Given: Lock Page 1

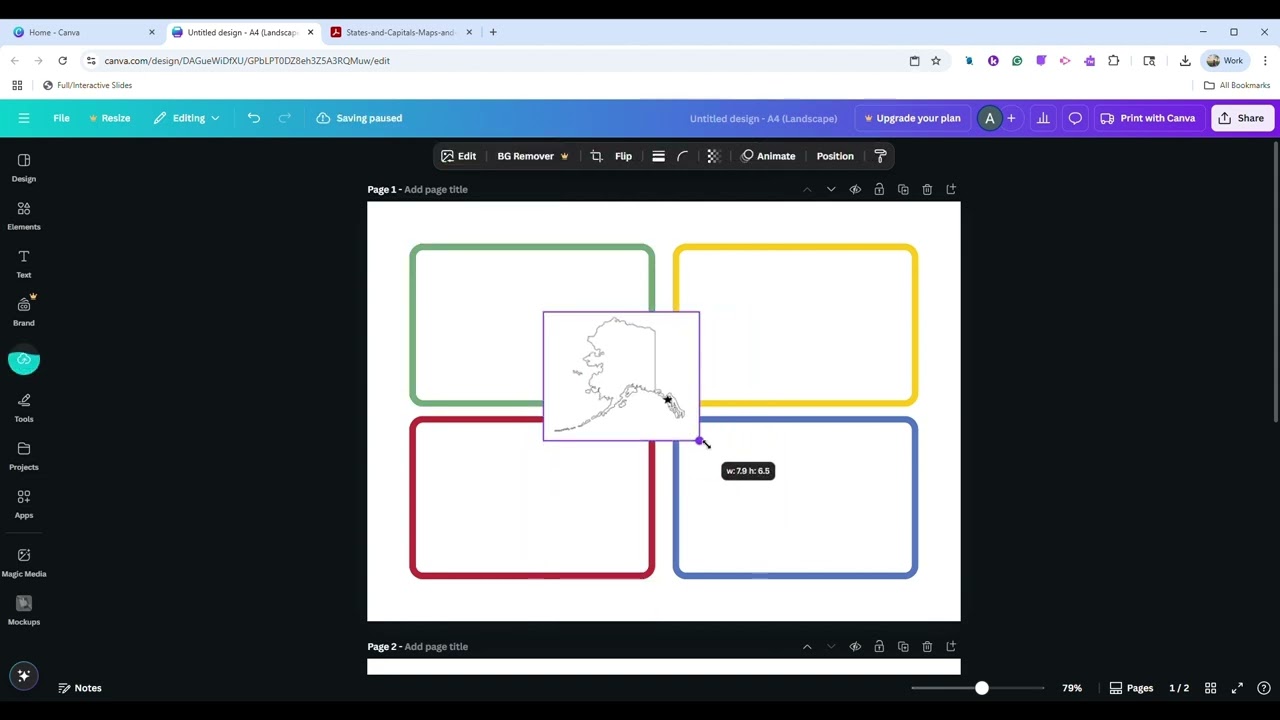Looking at the screenshot, I should pyautogui.click(x=879, y=189).
